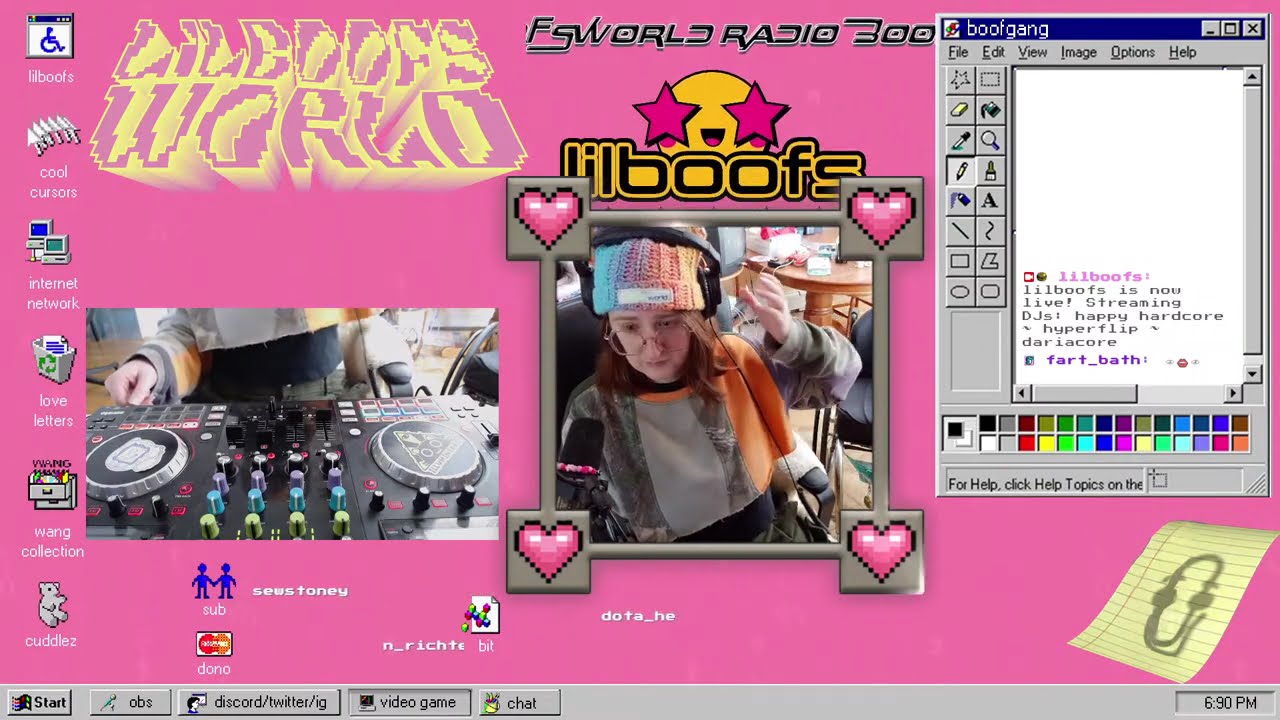This screenshot has height=720, width=1280.
Task: Switch to the video game taskbar button
Action: (x=409, y=703)
